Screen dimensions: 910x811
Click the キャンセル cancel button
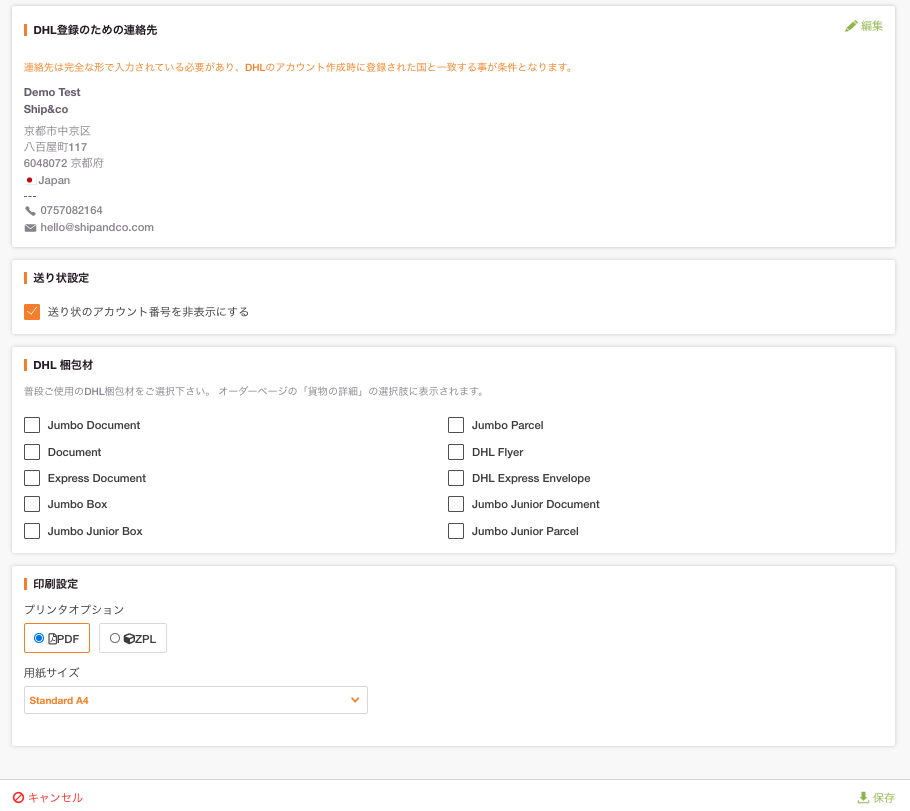click(48, 798)
